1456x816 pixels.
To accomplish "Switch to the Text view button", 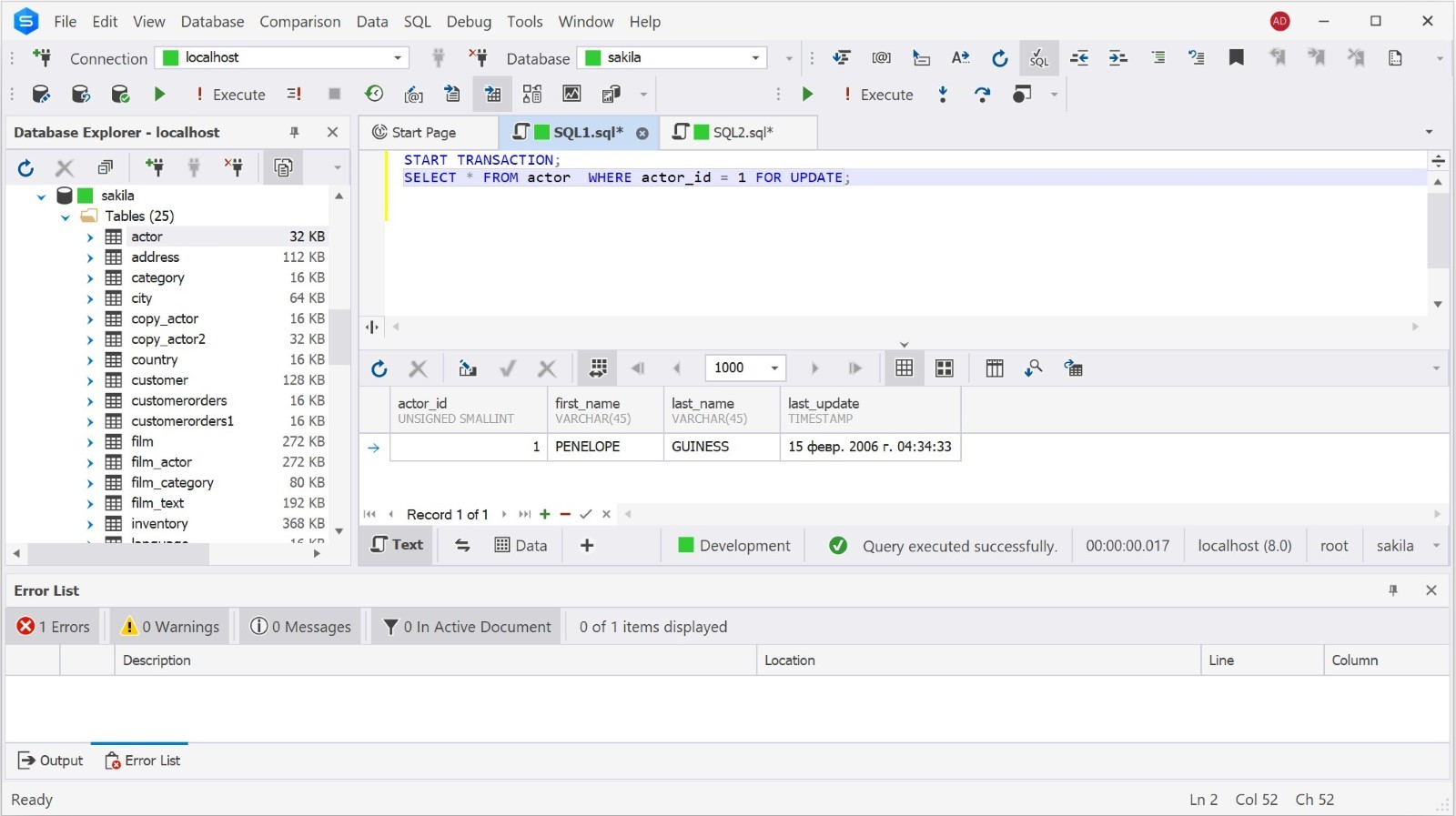I will click(x=397, y=545).
